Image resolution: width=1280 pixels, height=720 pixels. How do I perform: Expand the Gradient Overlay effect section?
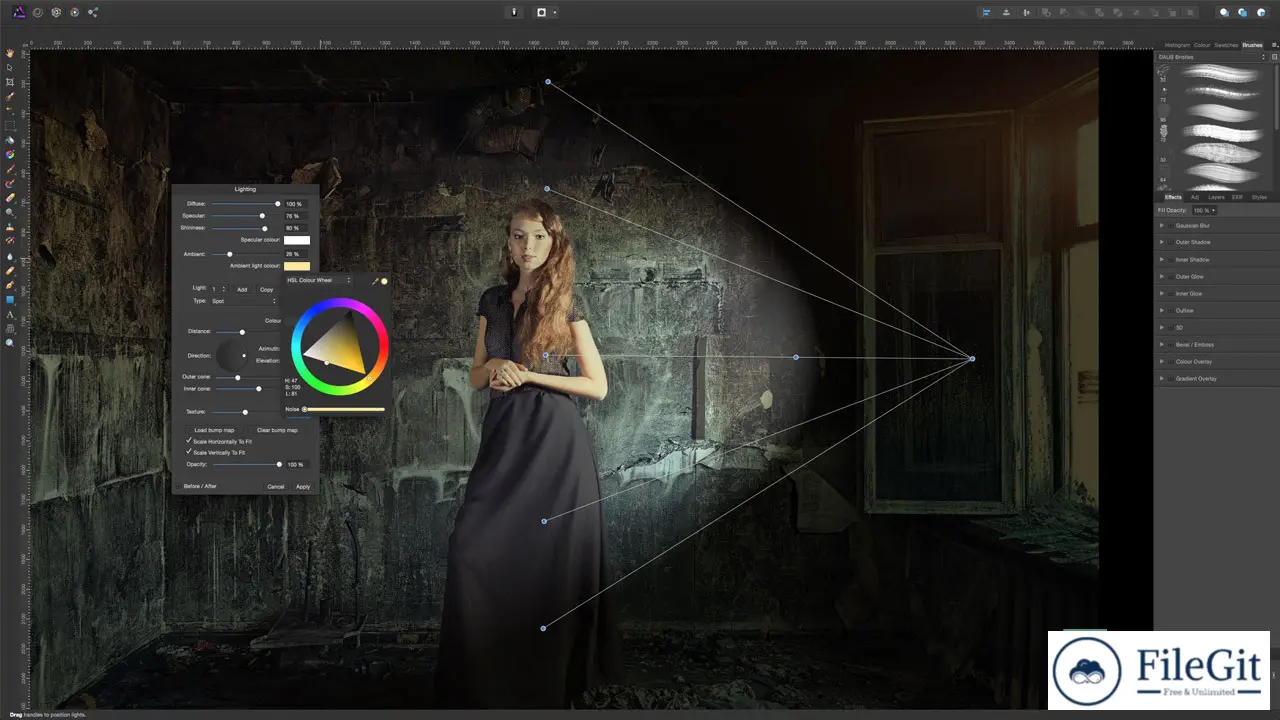(x=1161, y=378)
